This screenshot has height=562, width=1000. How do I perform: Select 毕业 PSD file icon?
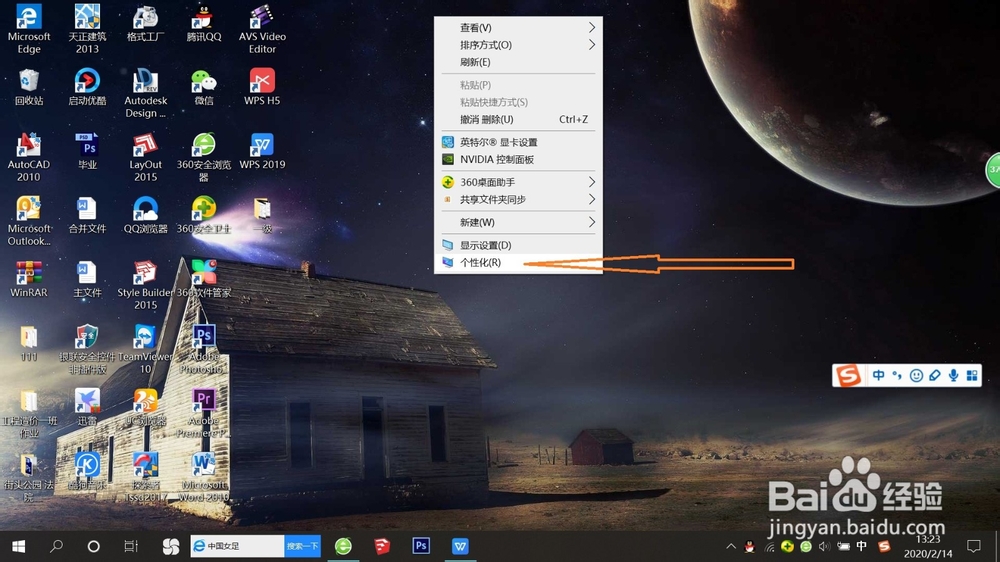[x=87, y=152]
